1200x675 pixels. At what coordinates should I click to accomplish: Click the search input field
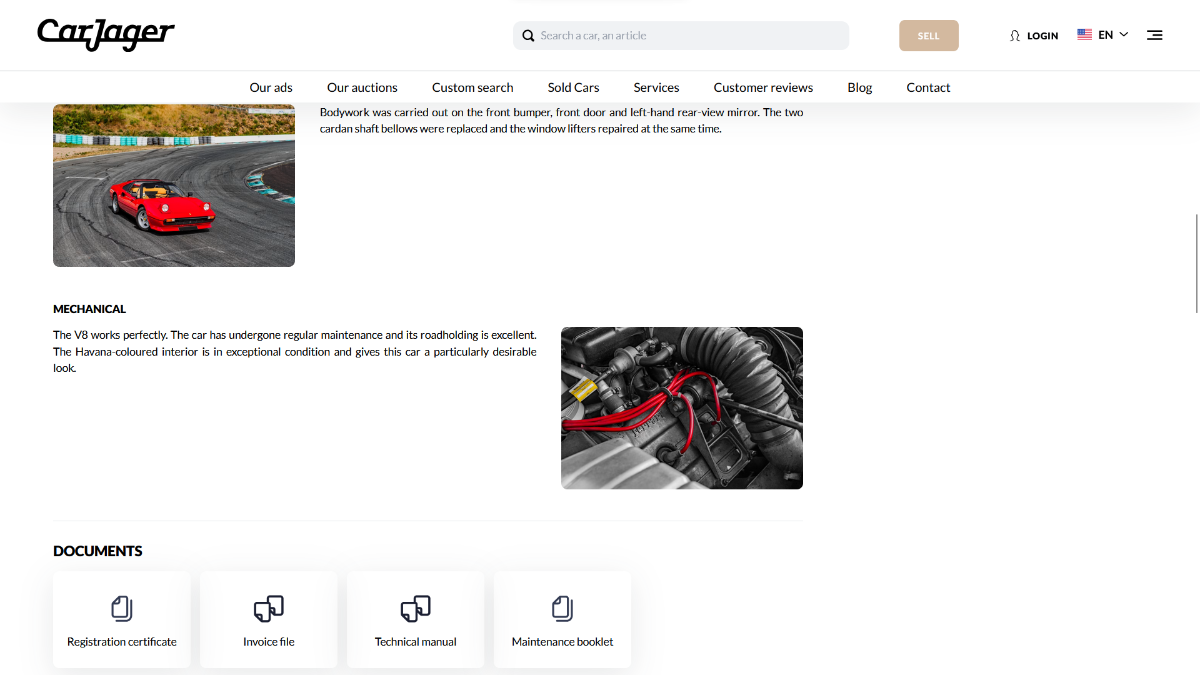(690, 36)
